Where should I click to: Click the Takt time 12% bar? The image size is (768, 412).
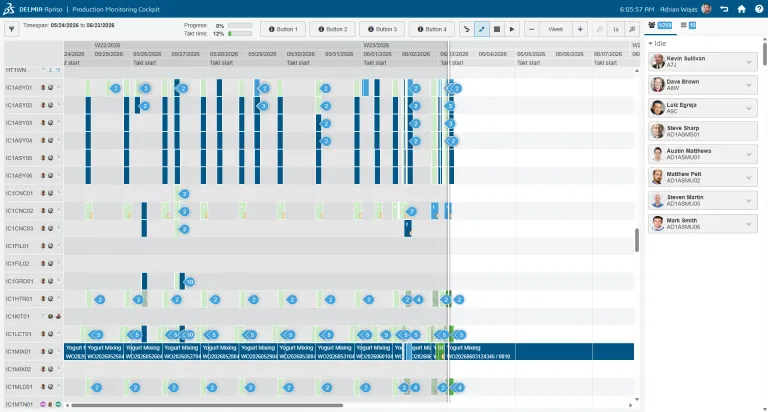[240, 34]
